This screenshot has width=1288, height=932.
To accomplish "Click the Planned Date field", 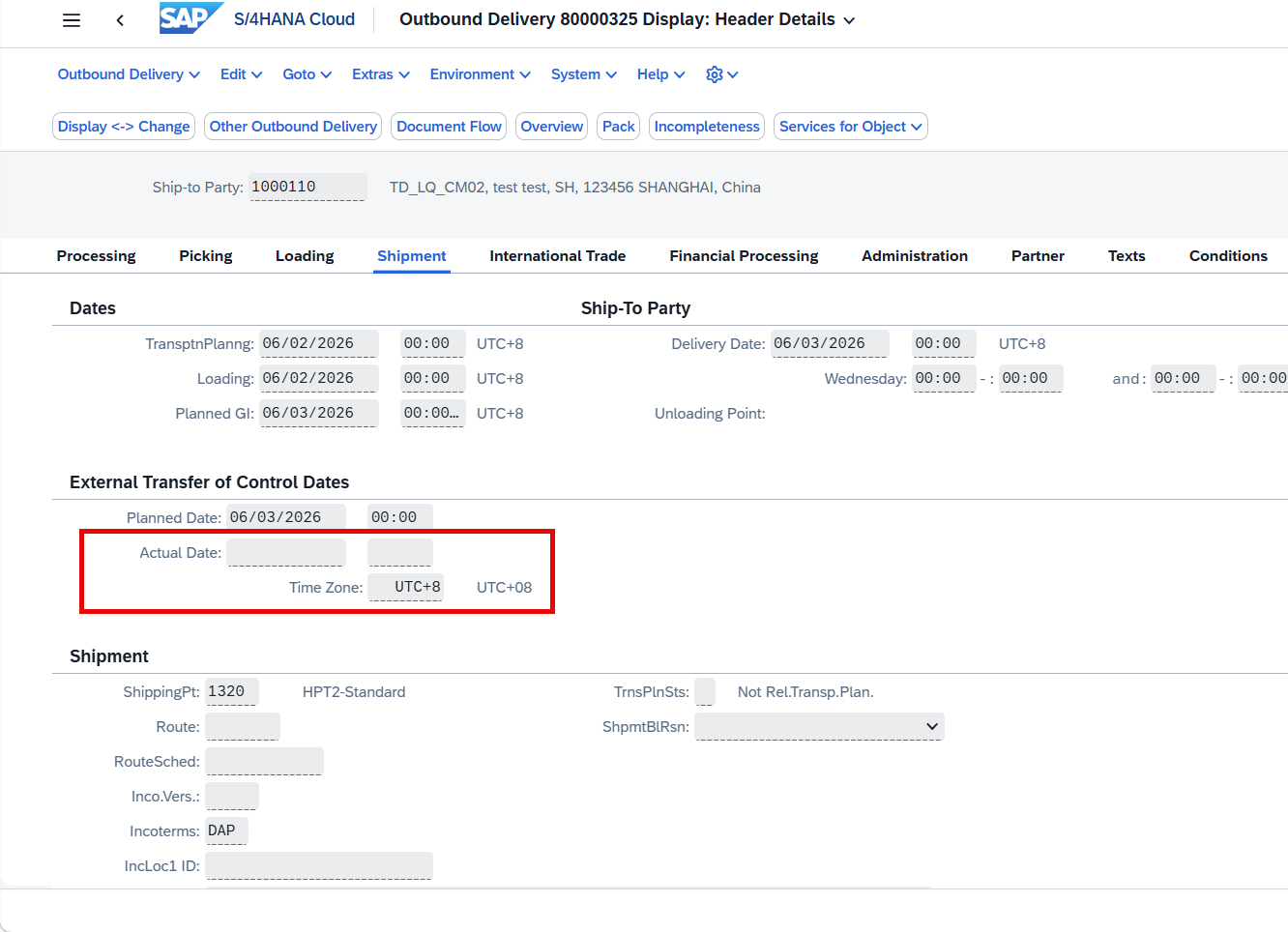I will coord(286,517).
